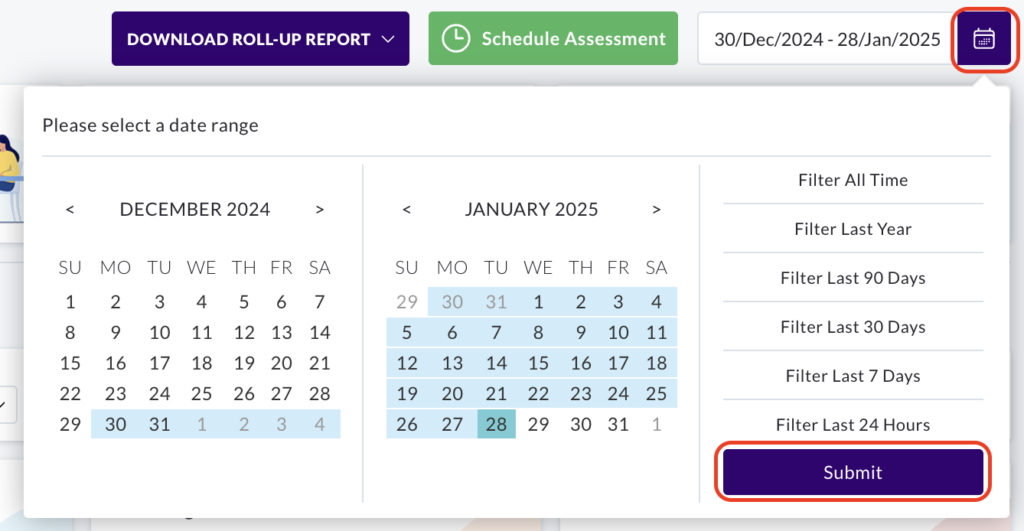Pick Filter Last 7 Days

[x=853, y=376]
